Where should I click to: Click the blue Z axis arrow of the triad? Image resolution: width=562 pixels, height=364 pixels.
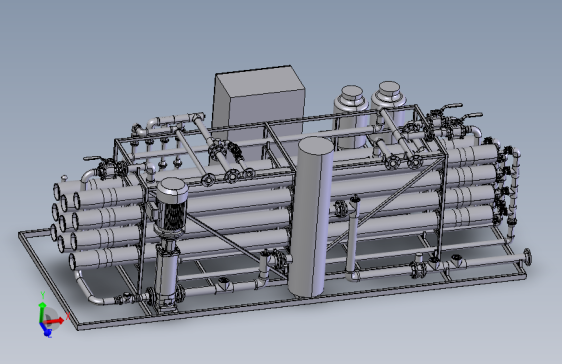(x=45, y=329)
